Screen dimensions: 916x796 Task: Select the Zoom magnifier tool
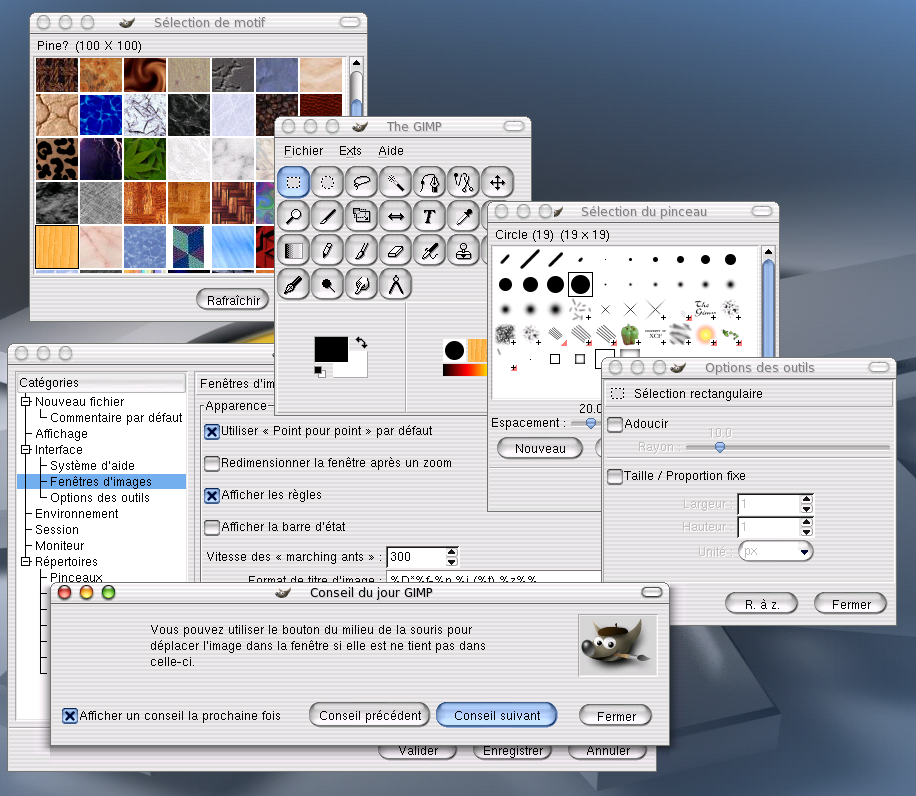(x=293, y=217)
